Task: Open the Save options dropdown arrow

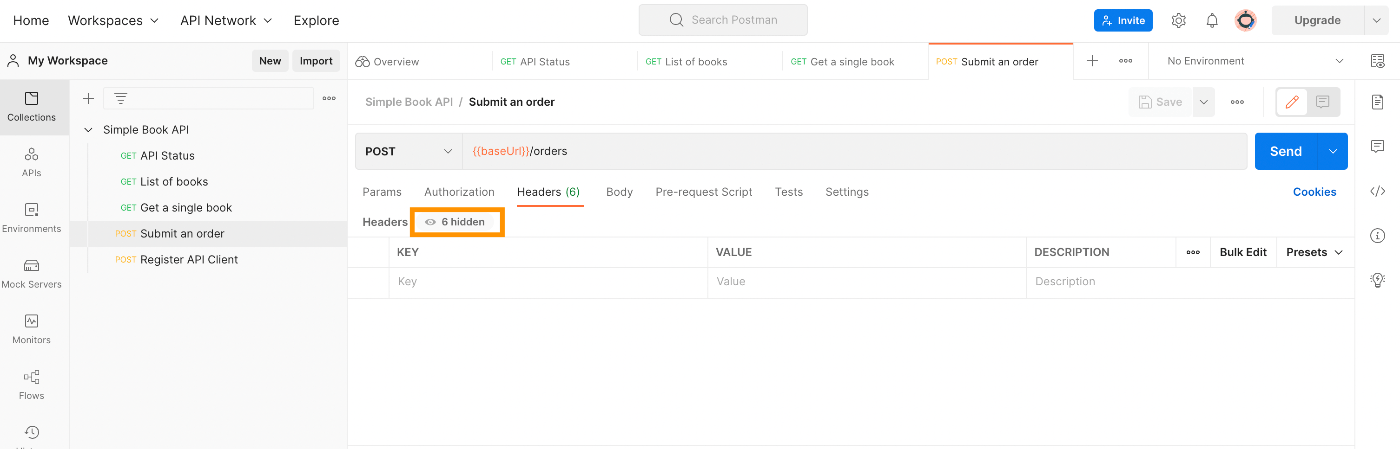Action: pos(1203,102)
